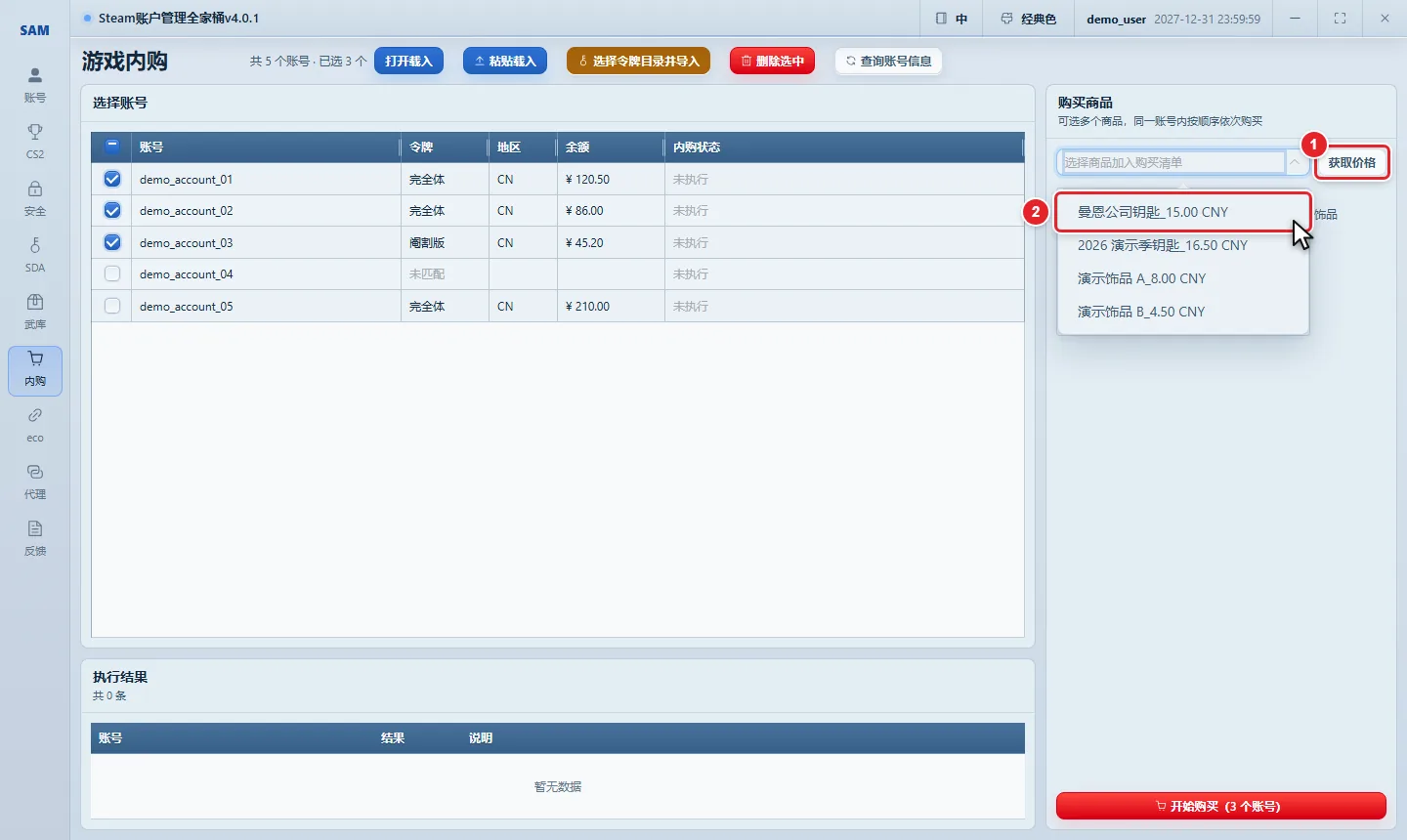Open the 武库 inventory sidebar section
Viewport: 1407px width, 840px height.
(x=35, y=313)
